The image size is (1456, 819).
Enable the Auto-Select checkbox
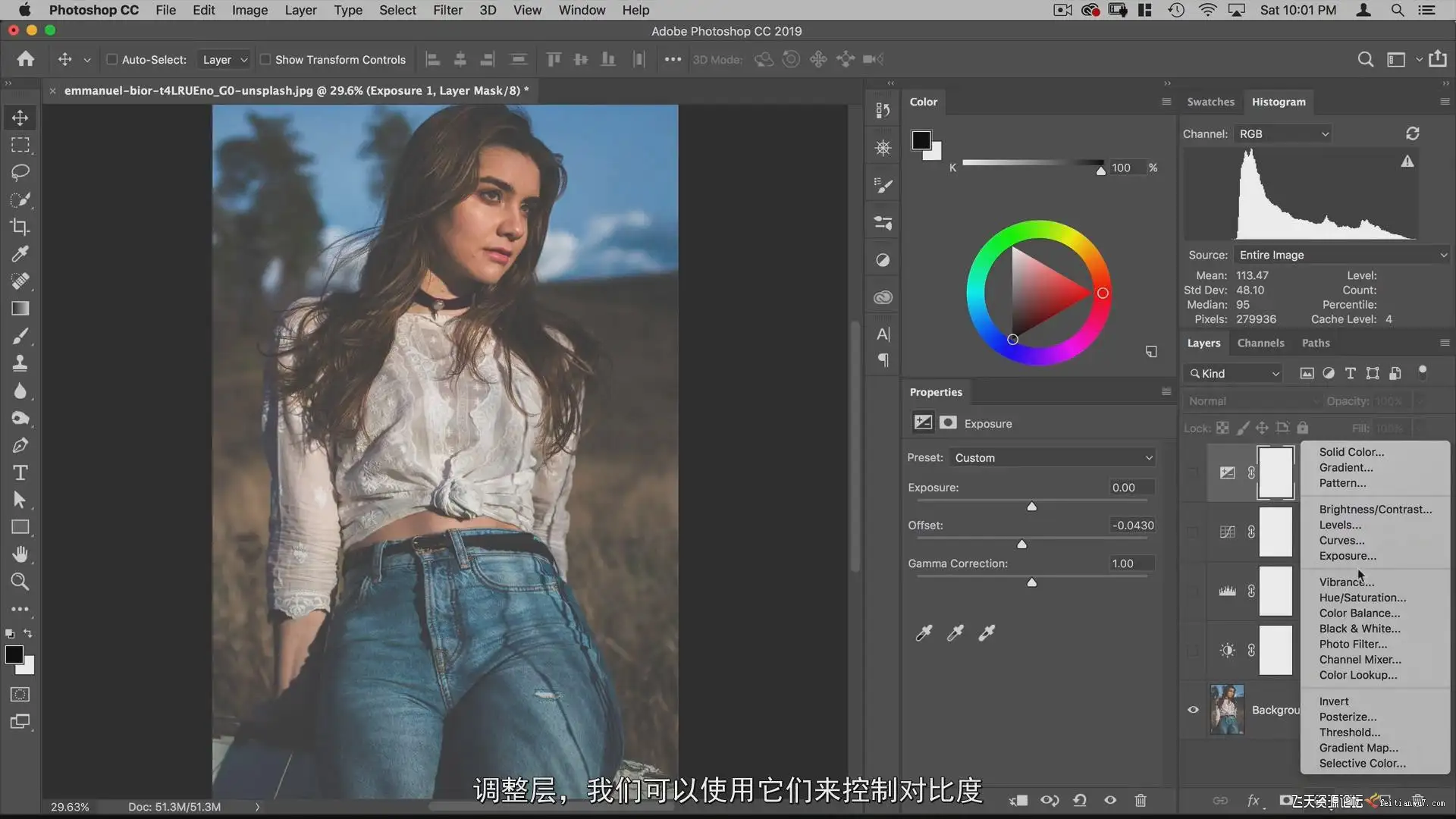pos(112,59)
